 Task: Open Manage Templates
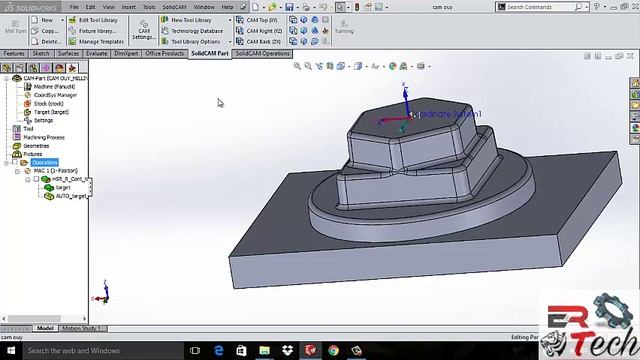(96, 42)
